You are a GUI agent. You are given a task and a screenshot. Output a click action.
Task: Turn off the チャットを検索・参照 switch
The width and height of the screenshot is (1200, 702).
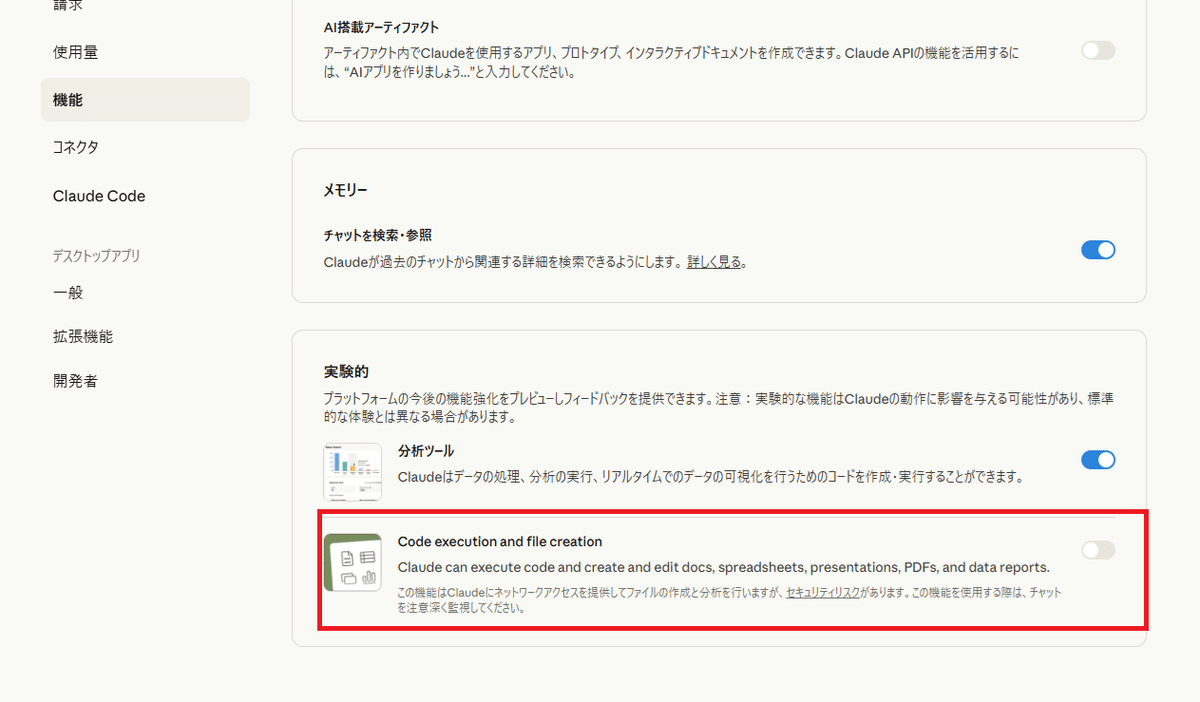click(1098, 250)
